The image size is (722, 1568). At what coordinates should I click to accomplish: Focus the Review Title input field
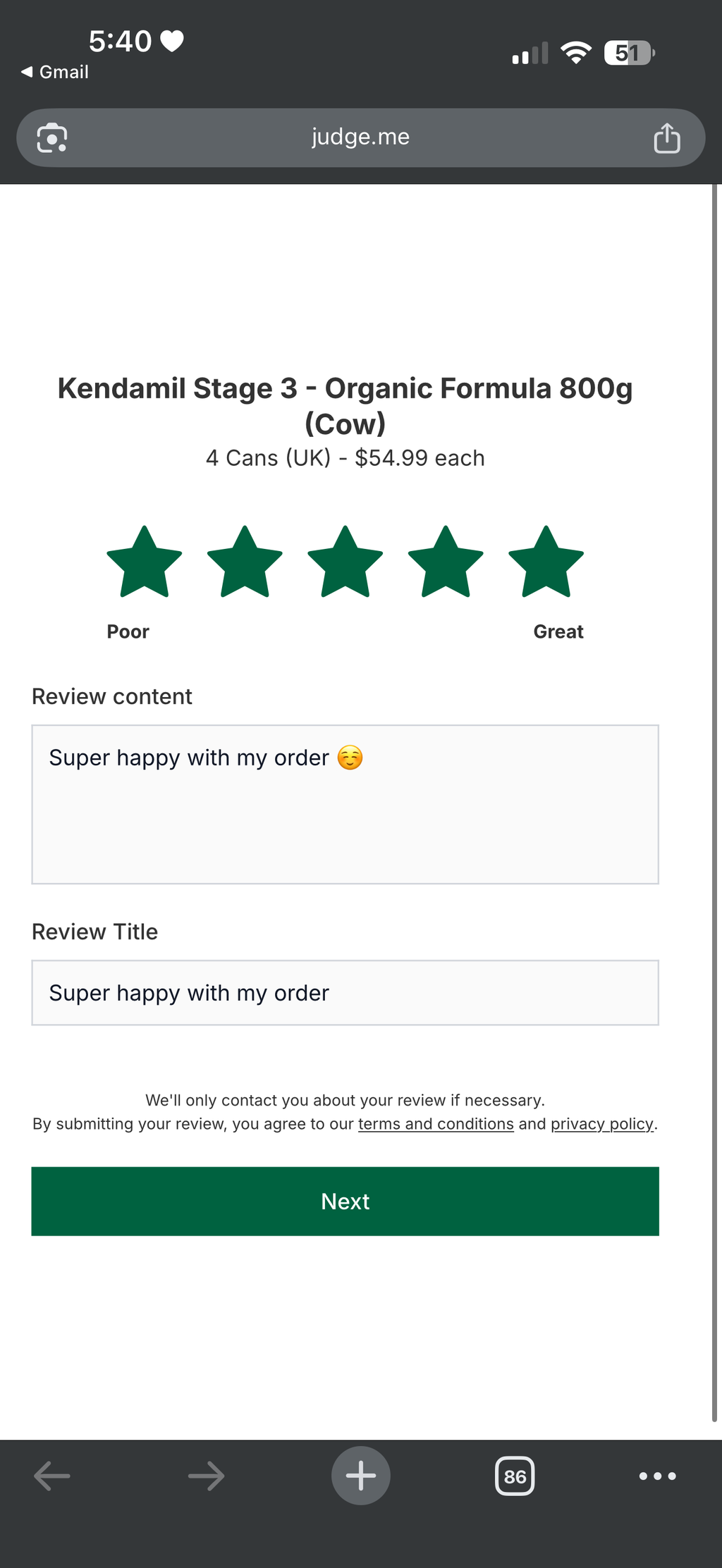coord(345,992)
